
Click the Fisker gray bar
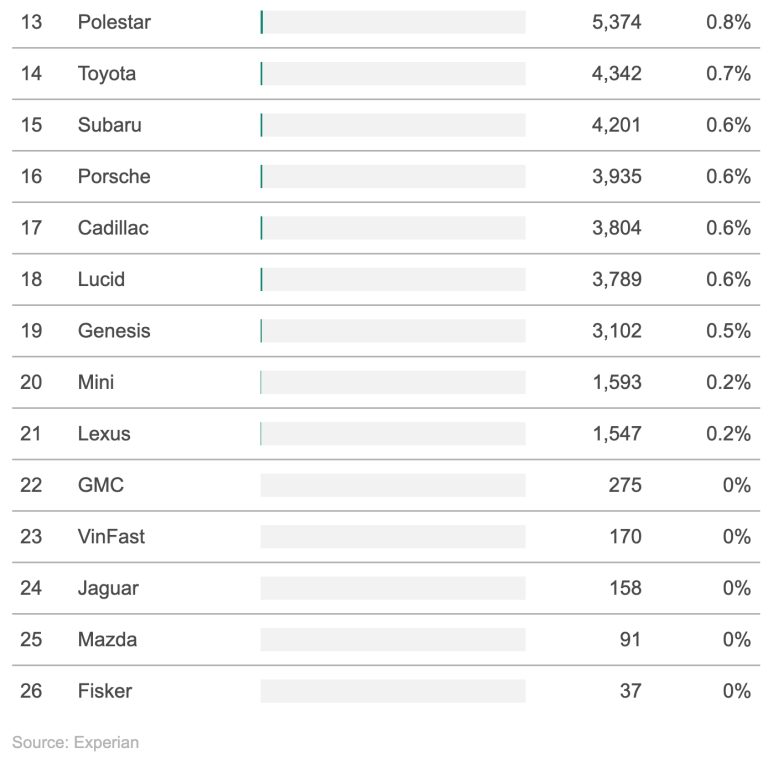(x=393, y=691)
